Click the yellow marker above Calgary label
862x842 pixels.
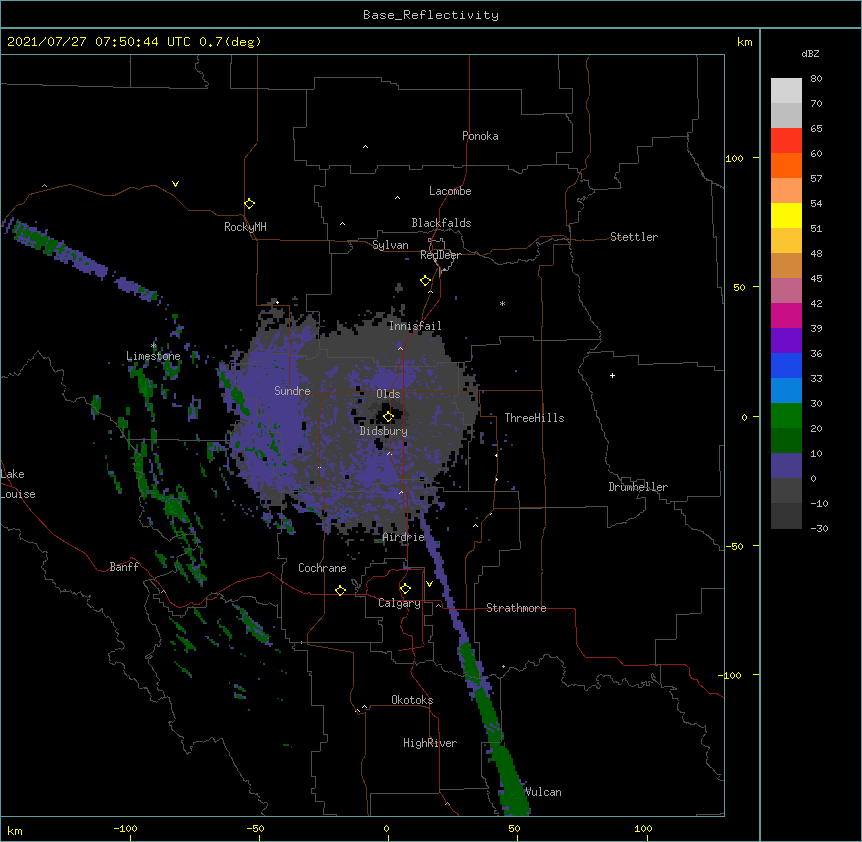coord(405,589)
